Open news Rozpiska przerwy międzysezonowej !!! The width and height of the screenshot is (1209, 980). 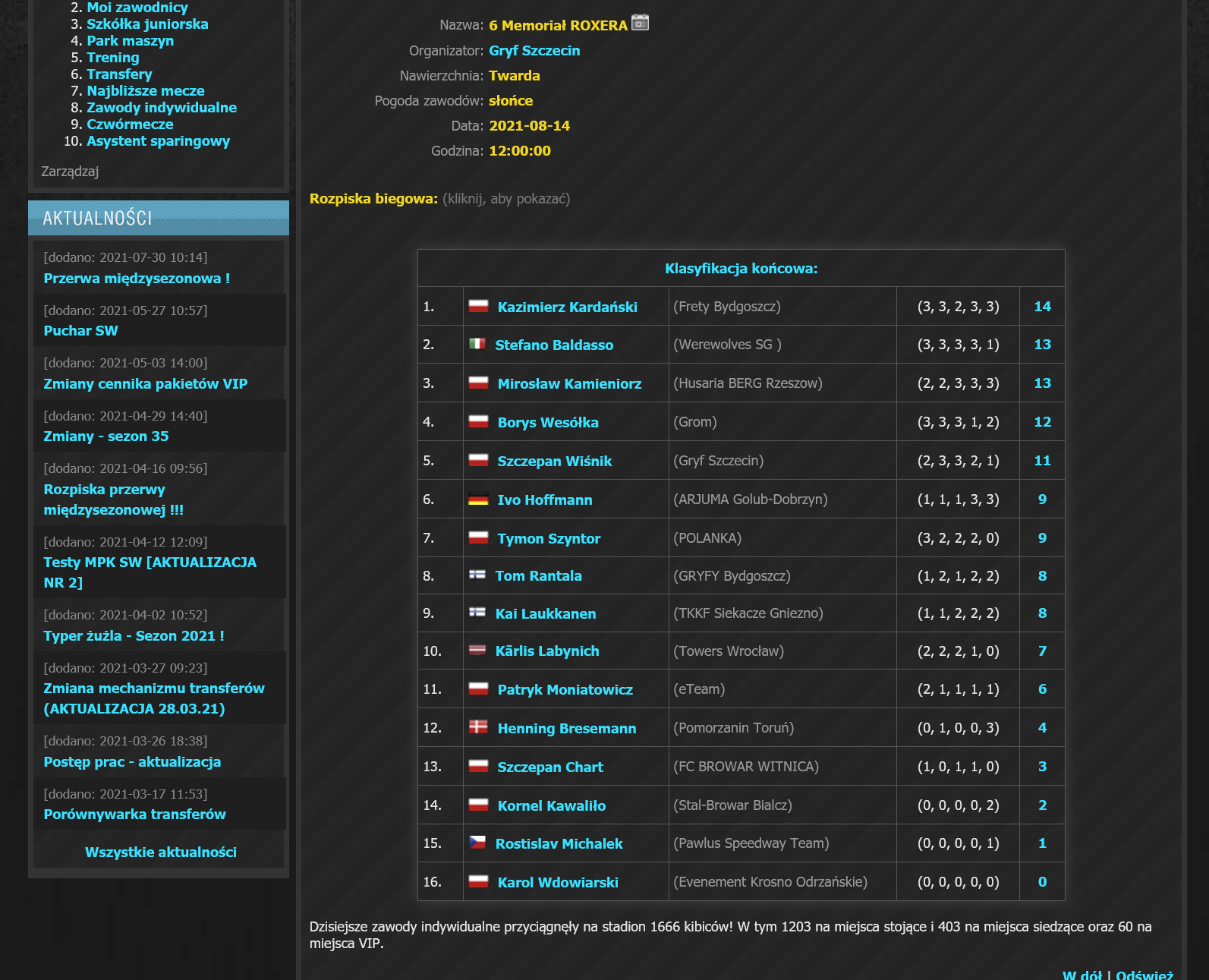click(x=114, y=499)
